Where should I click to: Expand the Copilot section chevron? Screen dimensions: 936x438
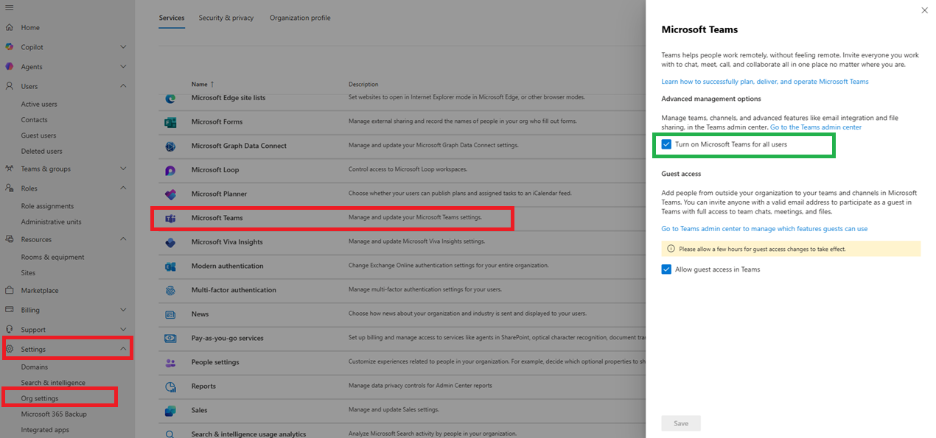pyautogui.click(x=123, y=47)
